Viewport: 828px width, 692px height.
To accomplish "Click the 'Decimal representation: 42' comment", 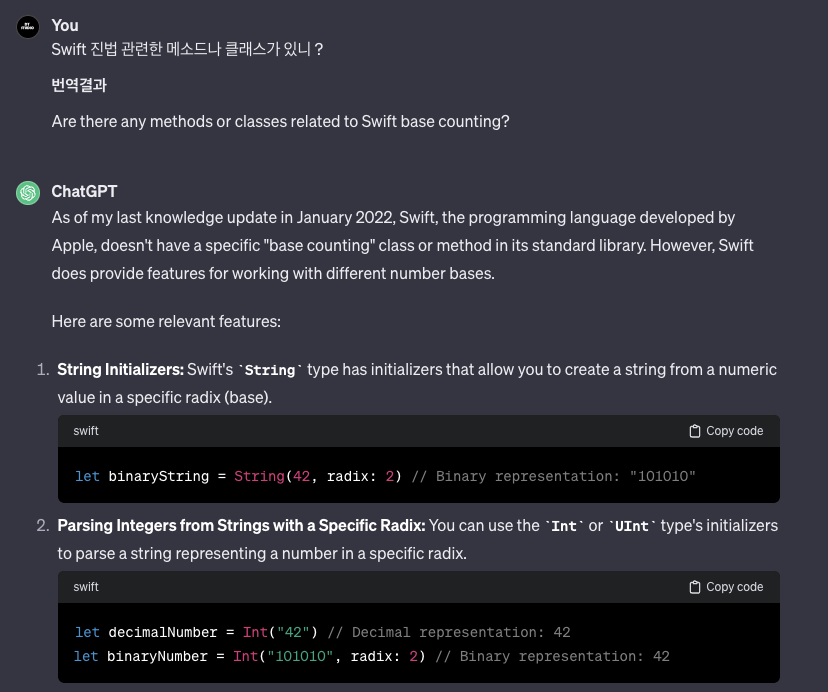I will tap(449, 632).
